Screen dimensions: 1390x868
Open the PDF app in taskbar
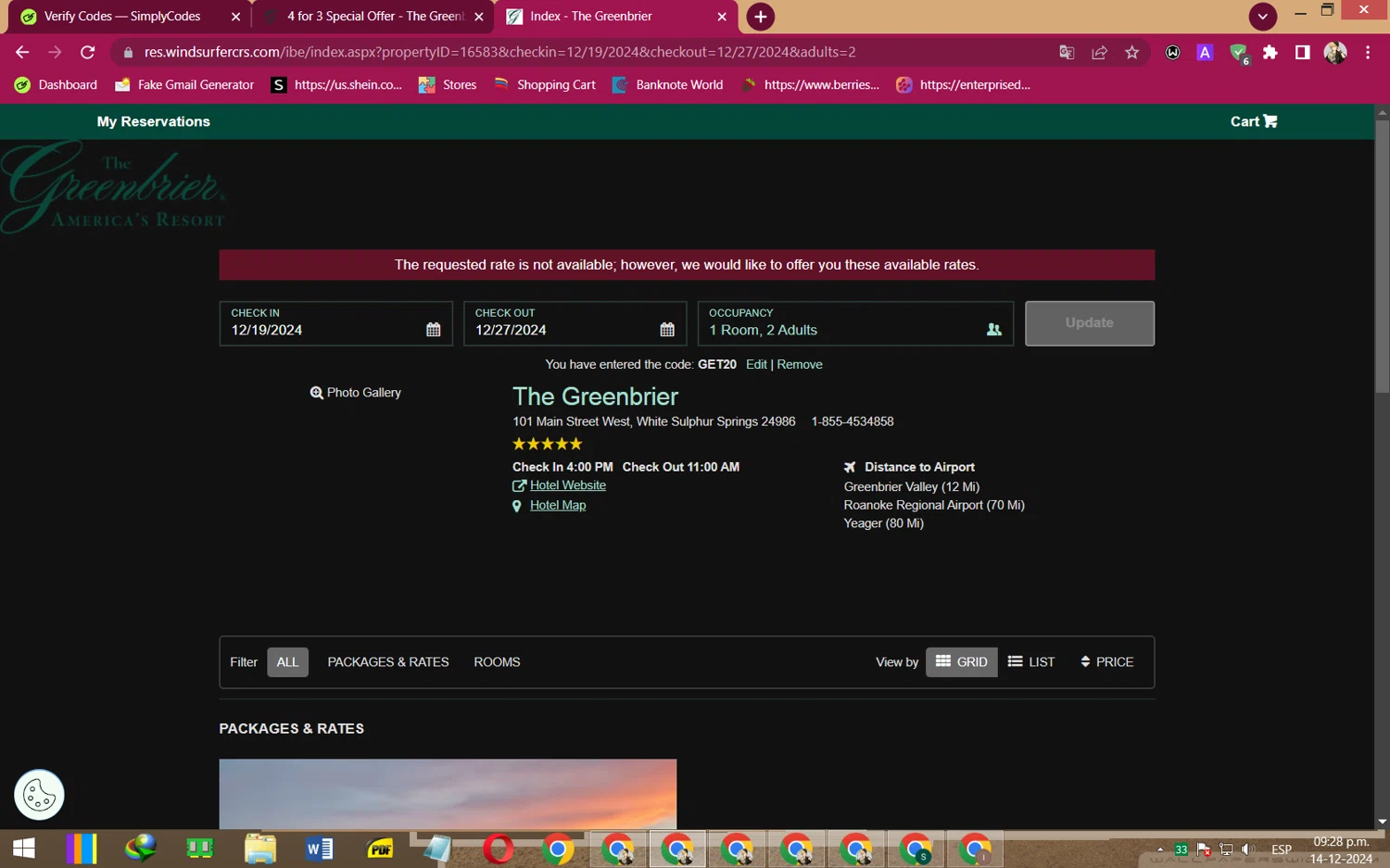[379, 849]
